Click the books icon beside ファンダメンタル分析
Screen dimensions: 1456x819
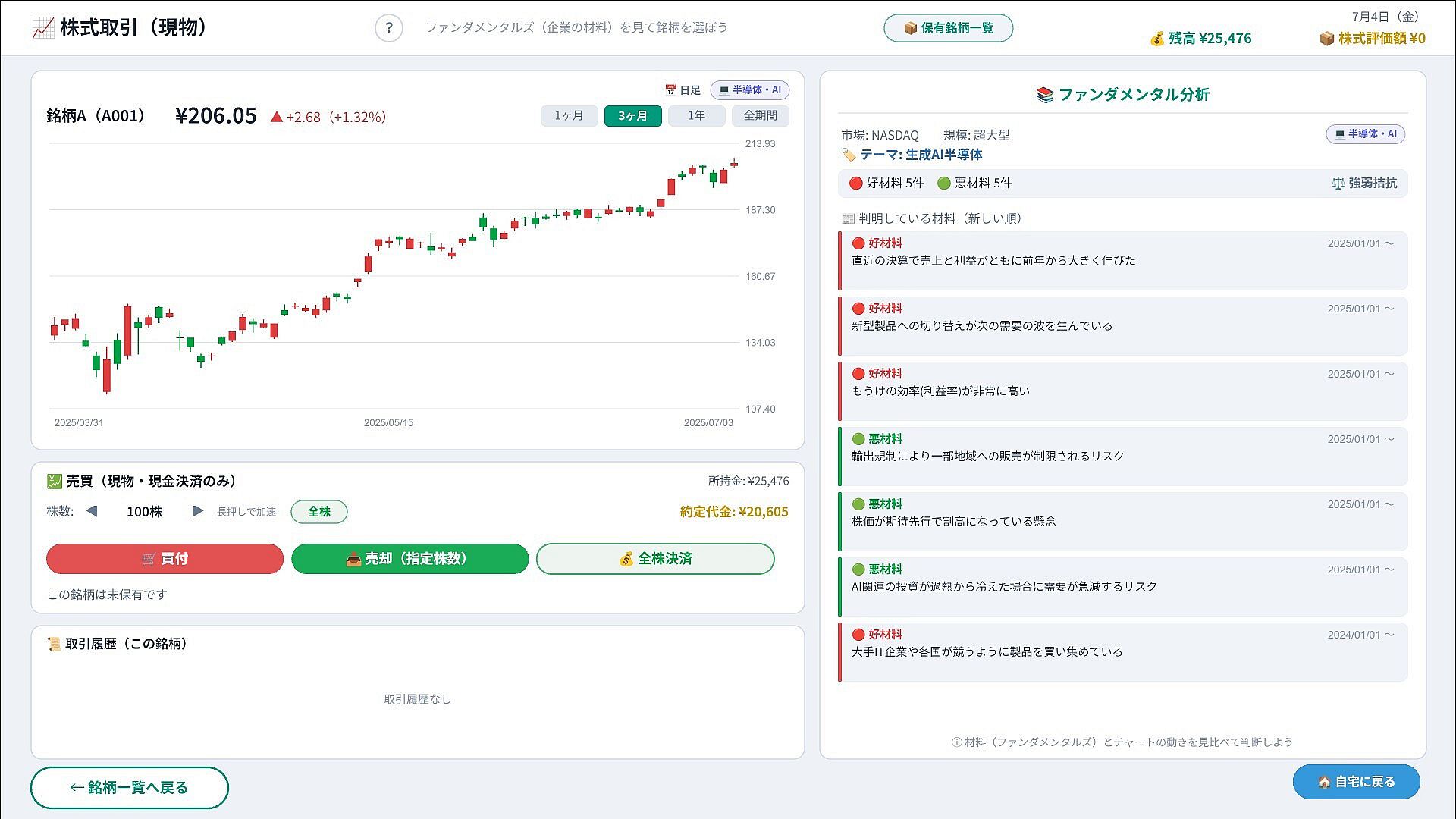point(1045,95)
